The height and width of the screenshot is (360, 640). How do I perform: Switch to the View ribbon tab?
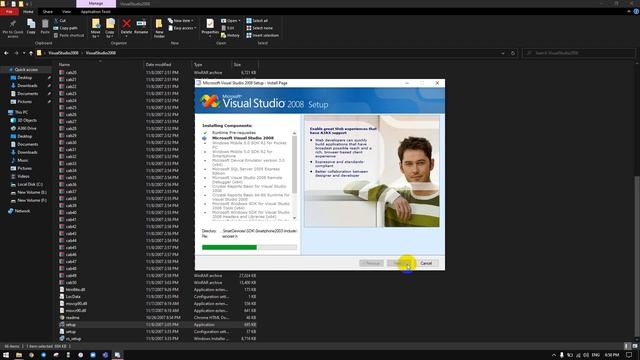click(66, 12)
